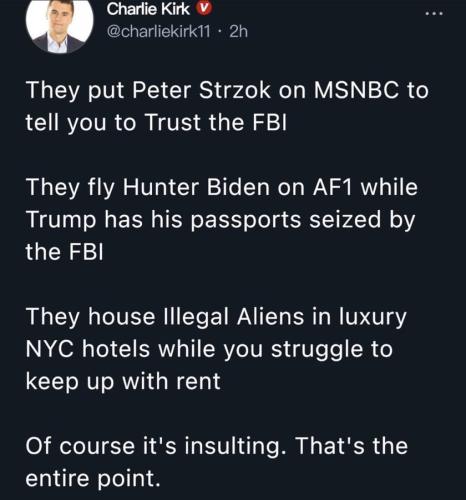The image size is (466, 500).
Task: Open the Charlie Kirk display name link
Action: coord(148,9)
